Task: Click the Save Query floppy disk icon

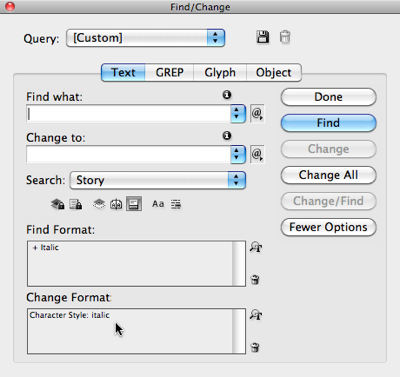Action: pyautogui.click(x=263, y=37)
